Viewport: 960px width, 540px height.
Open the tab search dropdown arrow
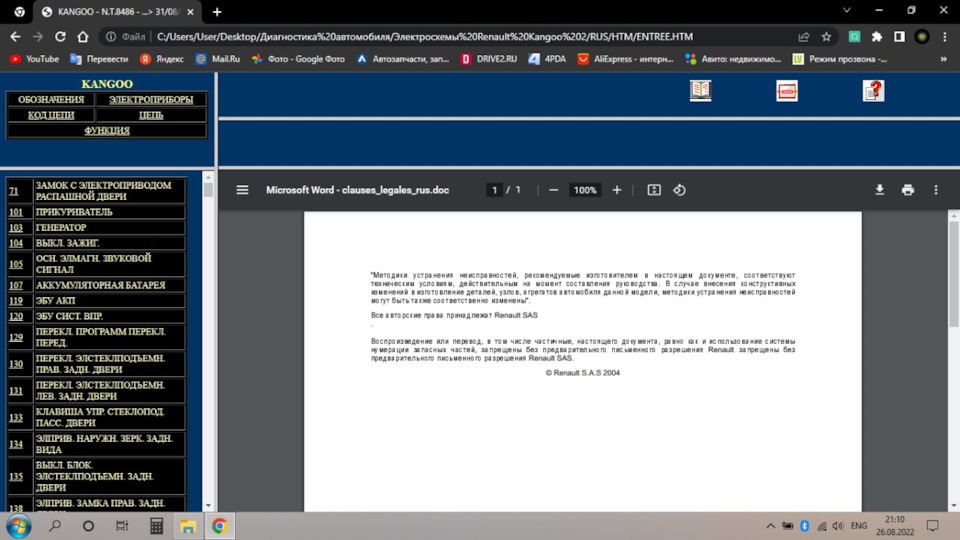tap(847, 10)
